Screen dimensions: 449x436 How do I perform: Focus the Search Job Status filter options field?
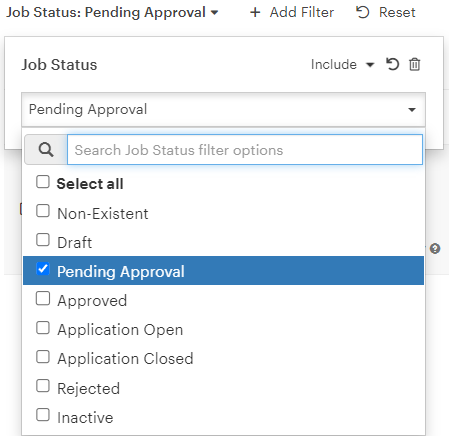pos(245,150)
